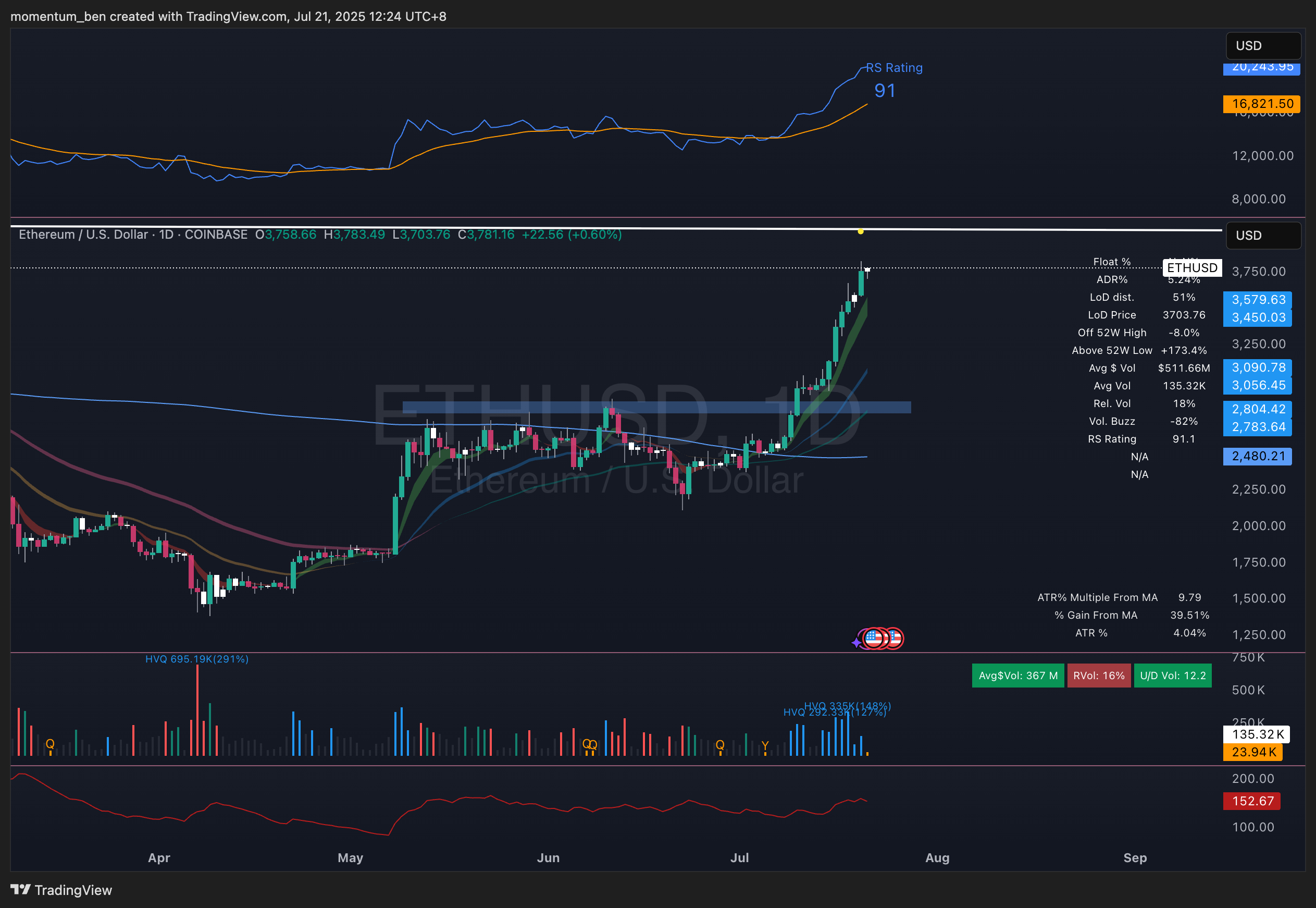Open USD currency selector in top pane
Viewport: 1316px width, 908px height.
tap(1263, 45)
